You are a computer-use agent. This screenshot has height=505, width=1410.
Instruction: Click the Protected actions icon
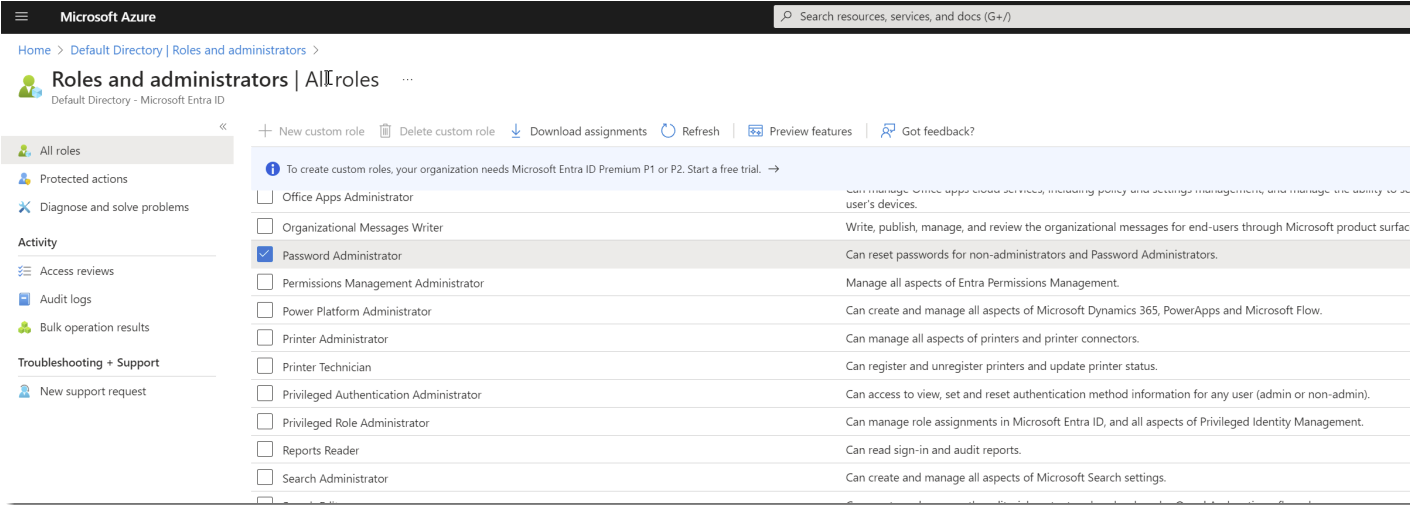pos(25,179)
